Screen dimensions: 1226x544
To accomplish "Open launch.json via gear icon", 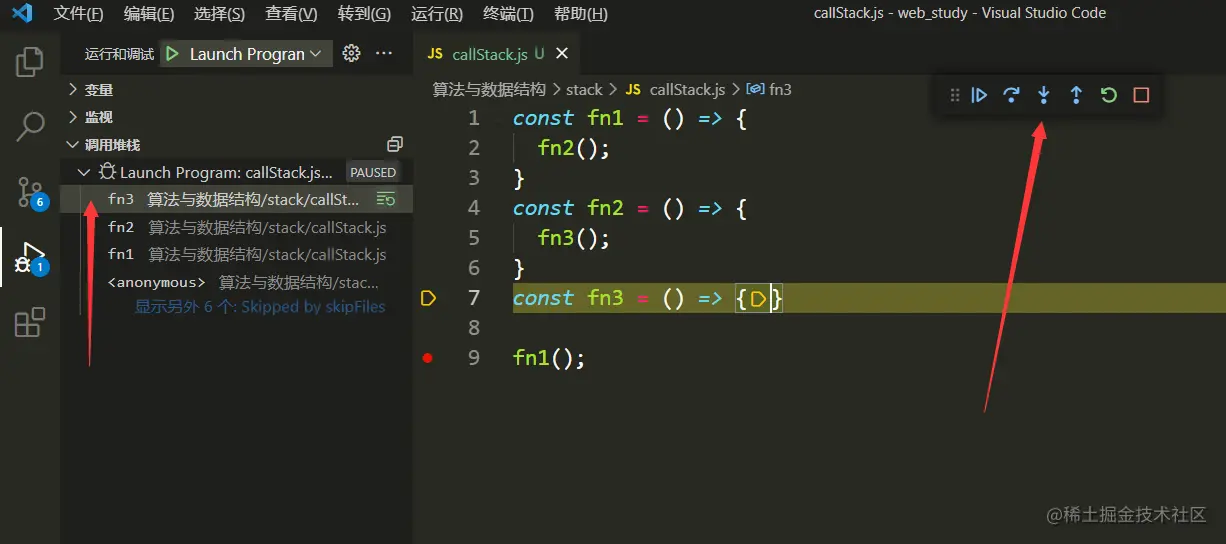I will tap(351, 54).
